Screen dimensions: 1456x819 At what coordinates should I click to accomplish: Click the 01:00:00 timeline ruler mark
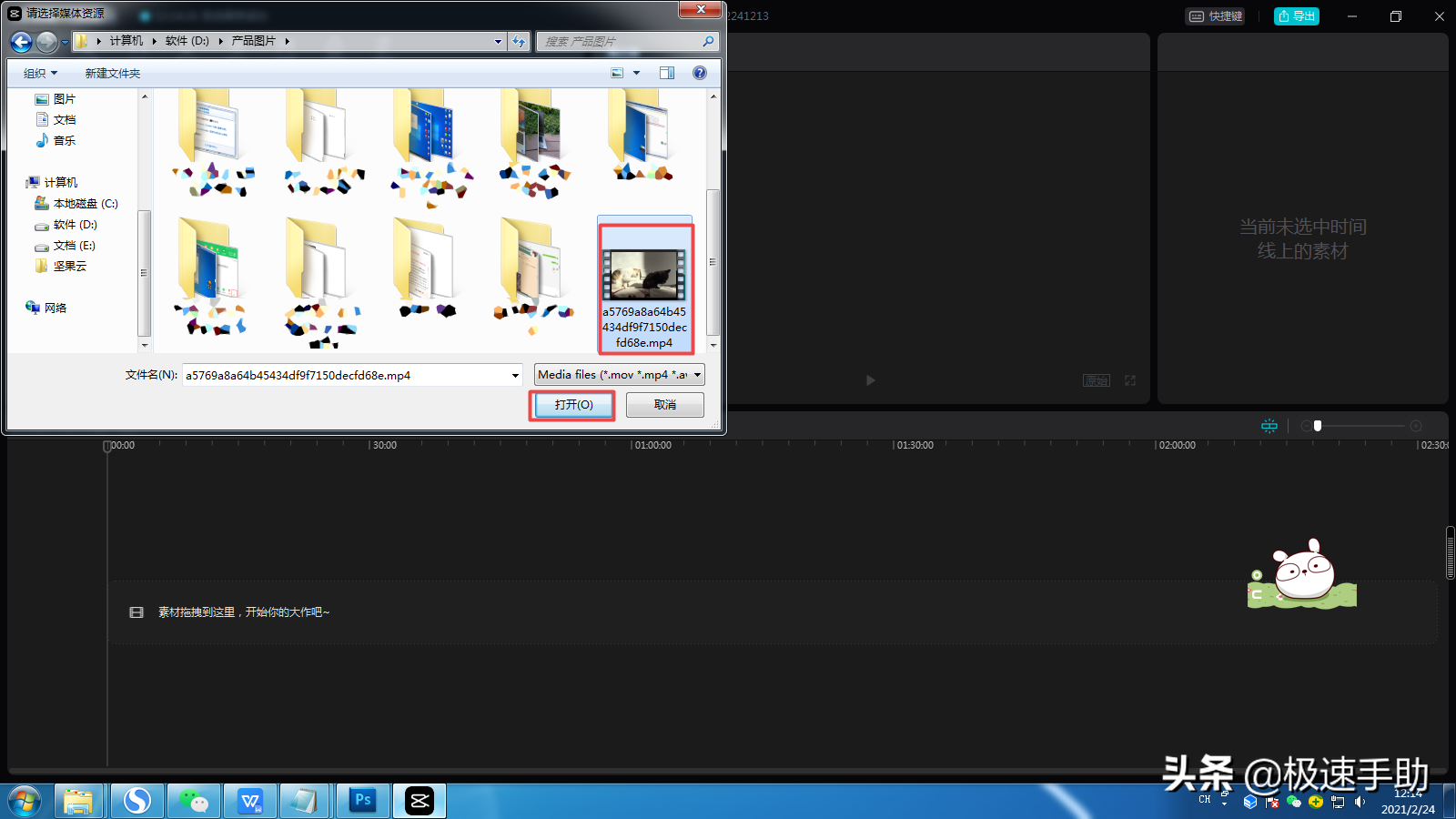[x=653, y=445]
